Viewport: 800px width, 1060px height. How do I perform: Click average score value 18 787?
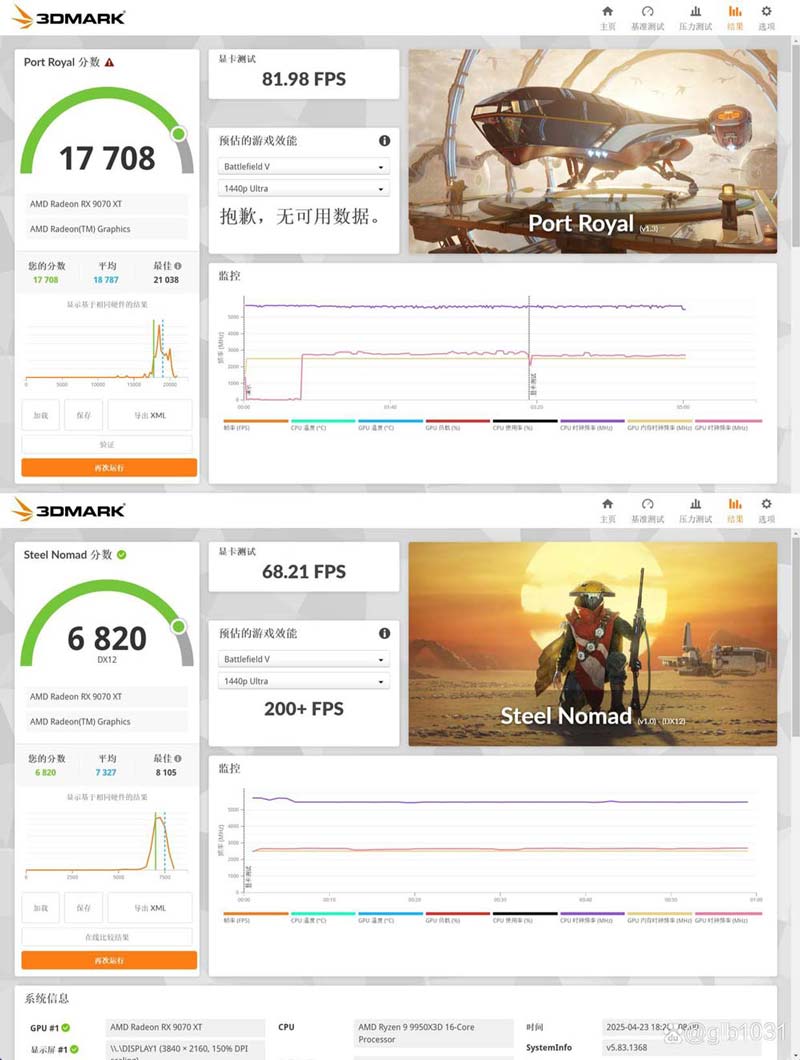(x=106, y=280)
